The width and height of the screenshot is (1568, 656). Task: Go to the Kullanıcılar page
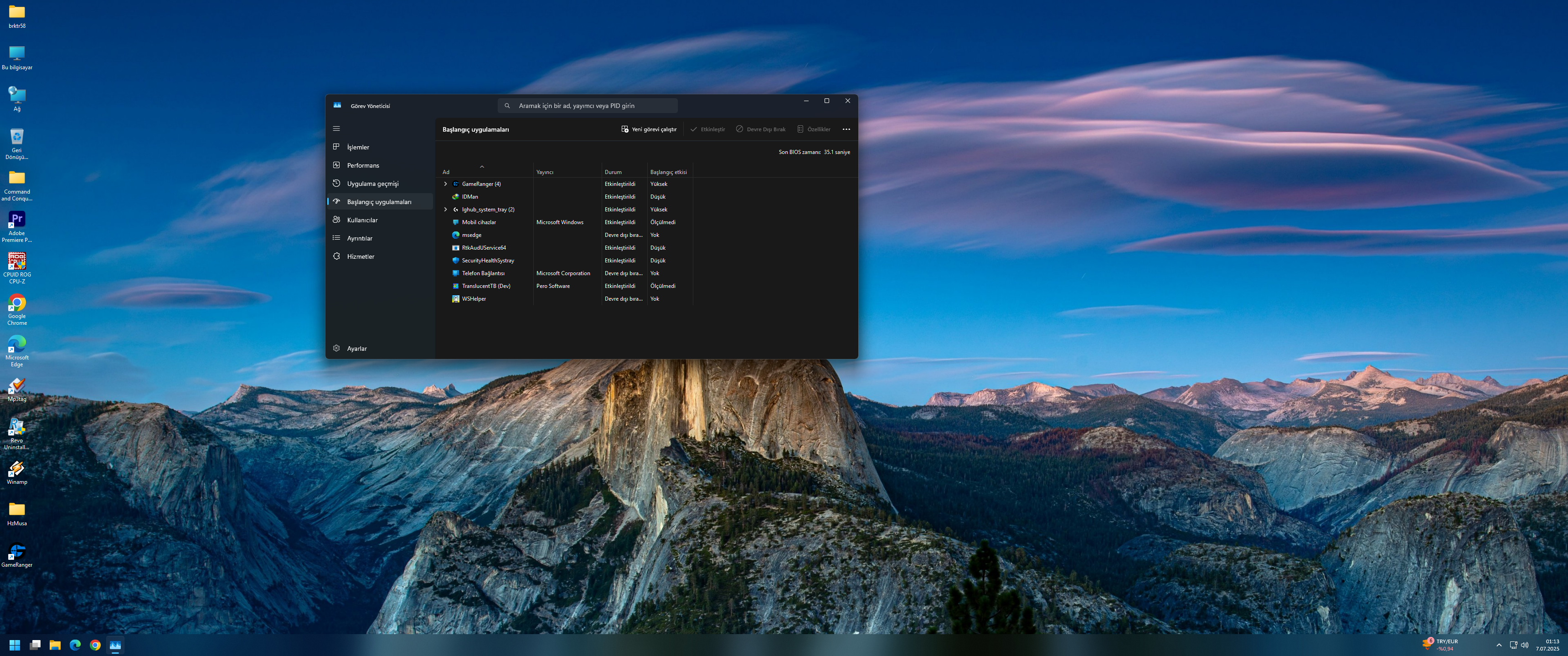(362, 220)
